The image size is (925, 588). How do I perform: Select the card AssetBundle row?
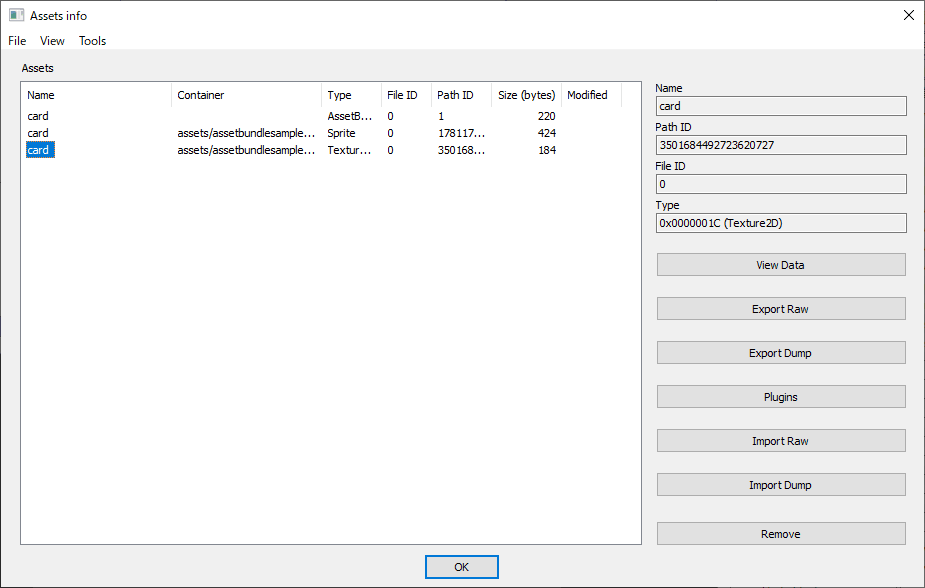38,116
